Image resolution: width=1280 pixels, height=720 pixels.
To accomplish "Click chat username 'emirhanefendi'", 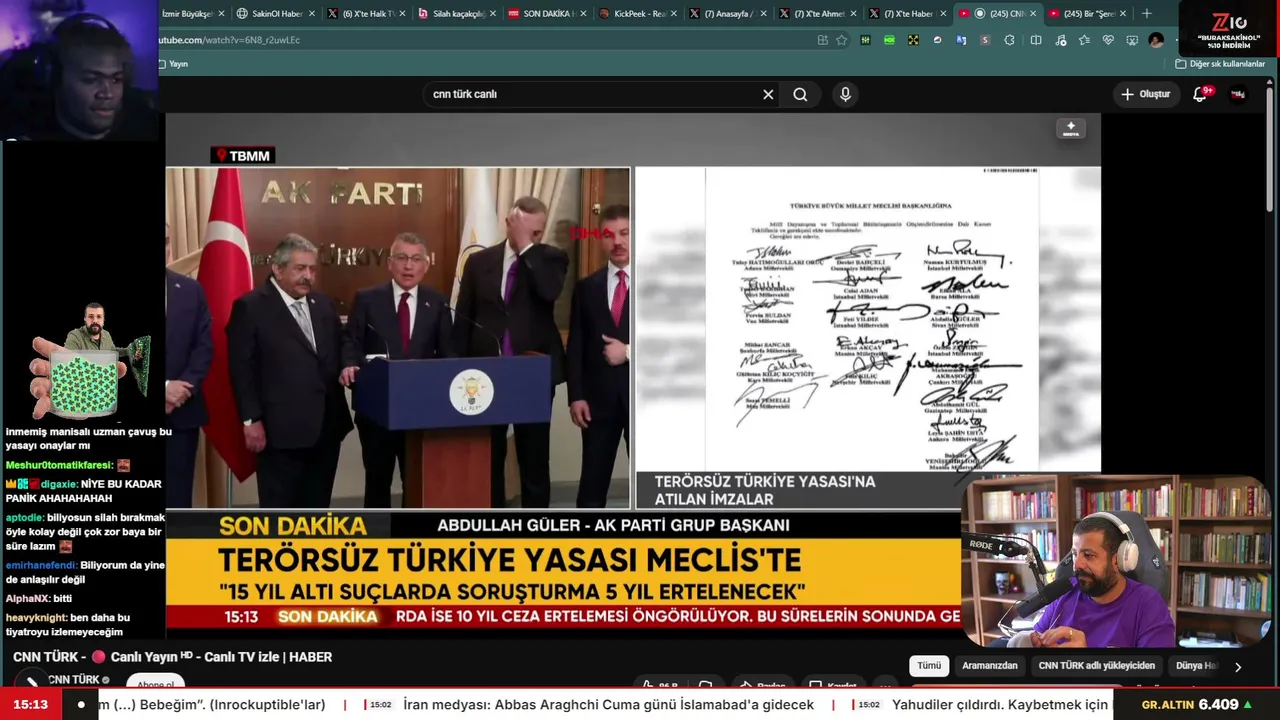I will (41, 565).
